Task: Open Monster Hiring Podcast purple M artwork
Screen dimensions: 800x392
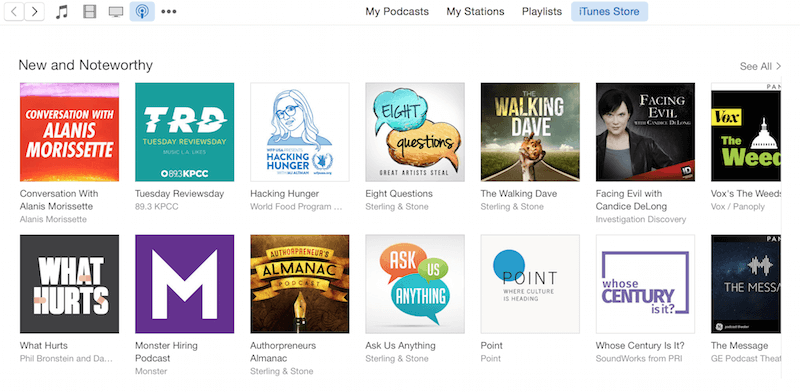Action: 185,284
